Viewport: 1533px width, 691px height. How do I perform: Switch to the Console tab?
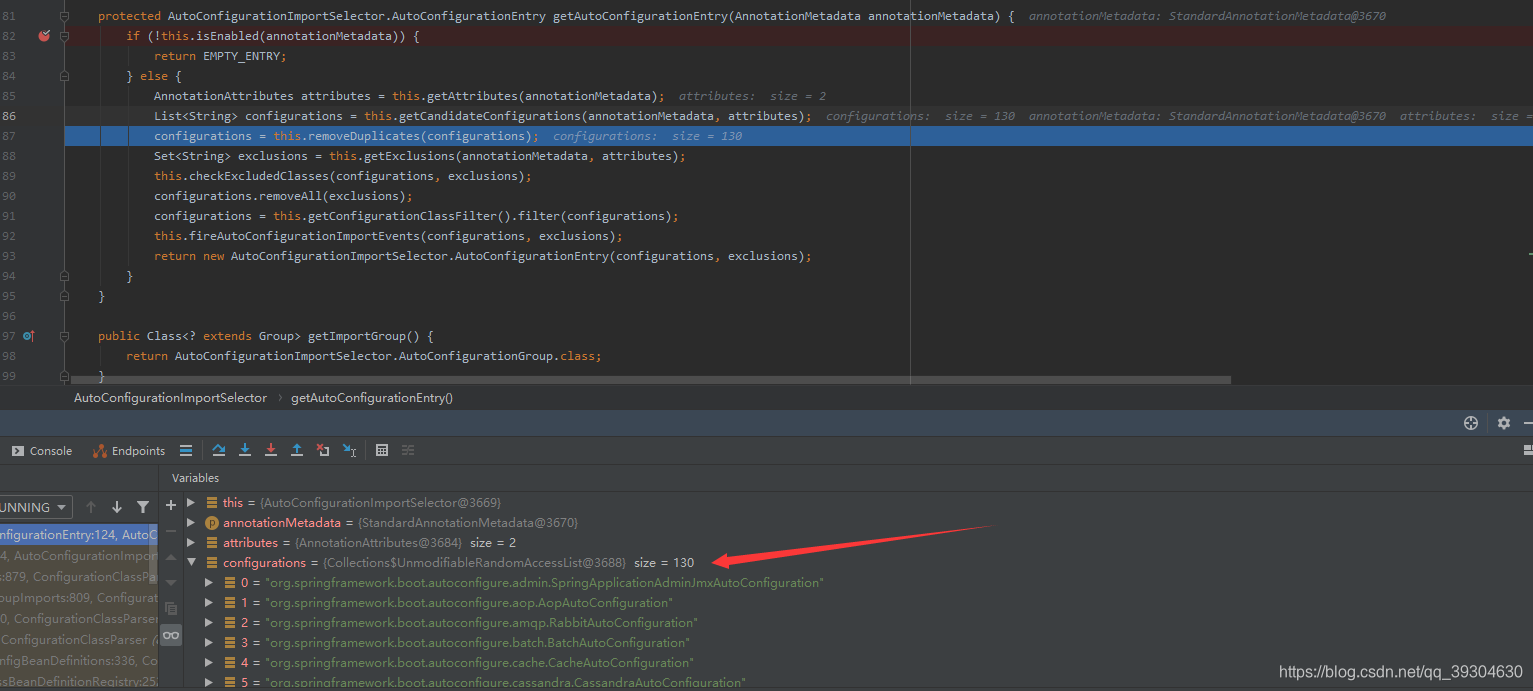(41, 450)
